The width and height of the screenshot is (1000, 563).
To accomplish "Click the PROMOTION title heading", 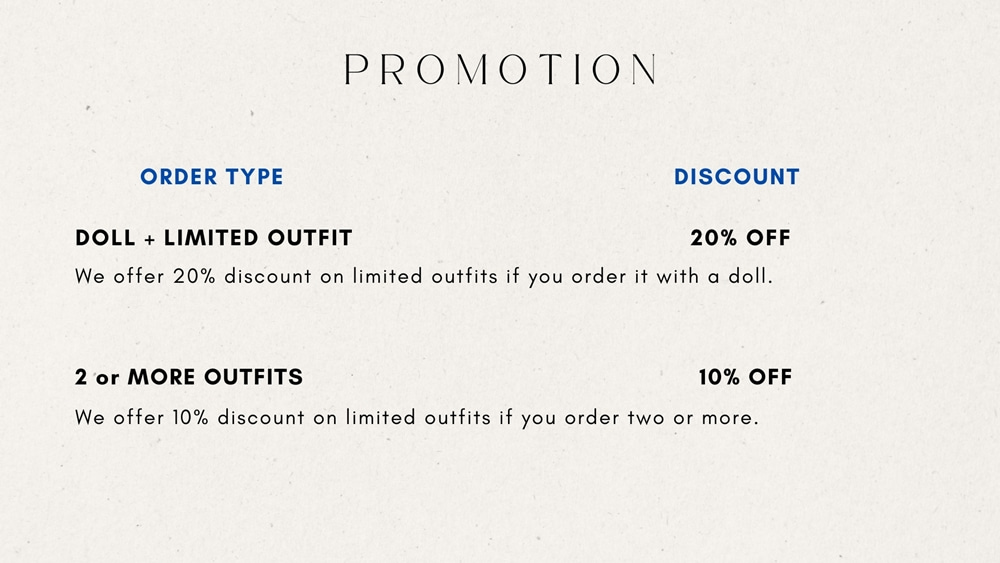I will (501, 69).
